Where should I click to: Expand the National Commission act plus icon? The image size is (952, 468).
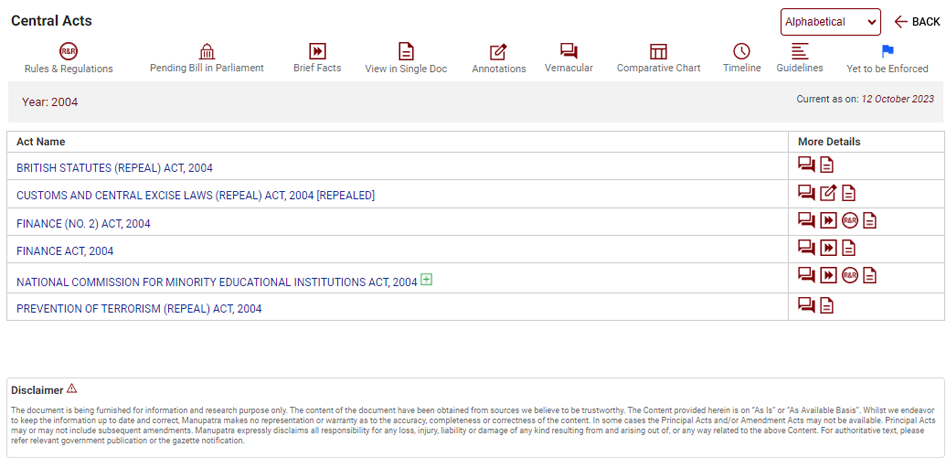[427, 280]
